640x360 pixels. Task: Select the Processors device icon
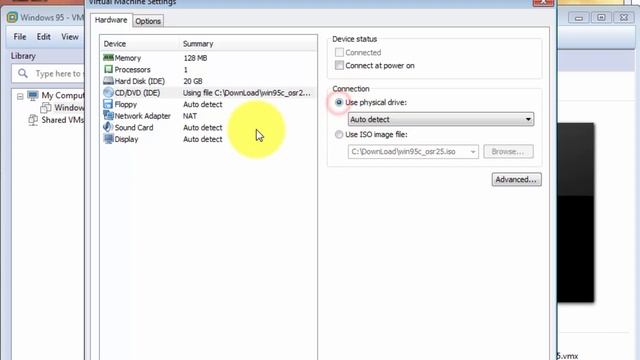[108, 69]
